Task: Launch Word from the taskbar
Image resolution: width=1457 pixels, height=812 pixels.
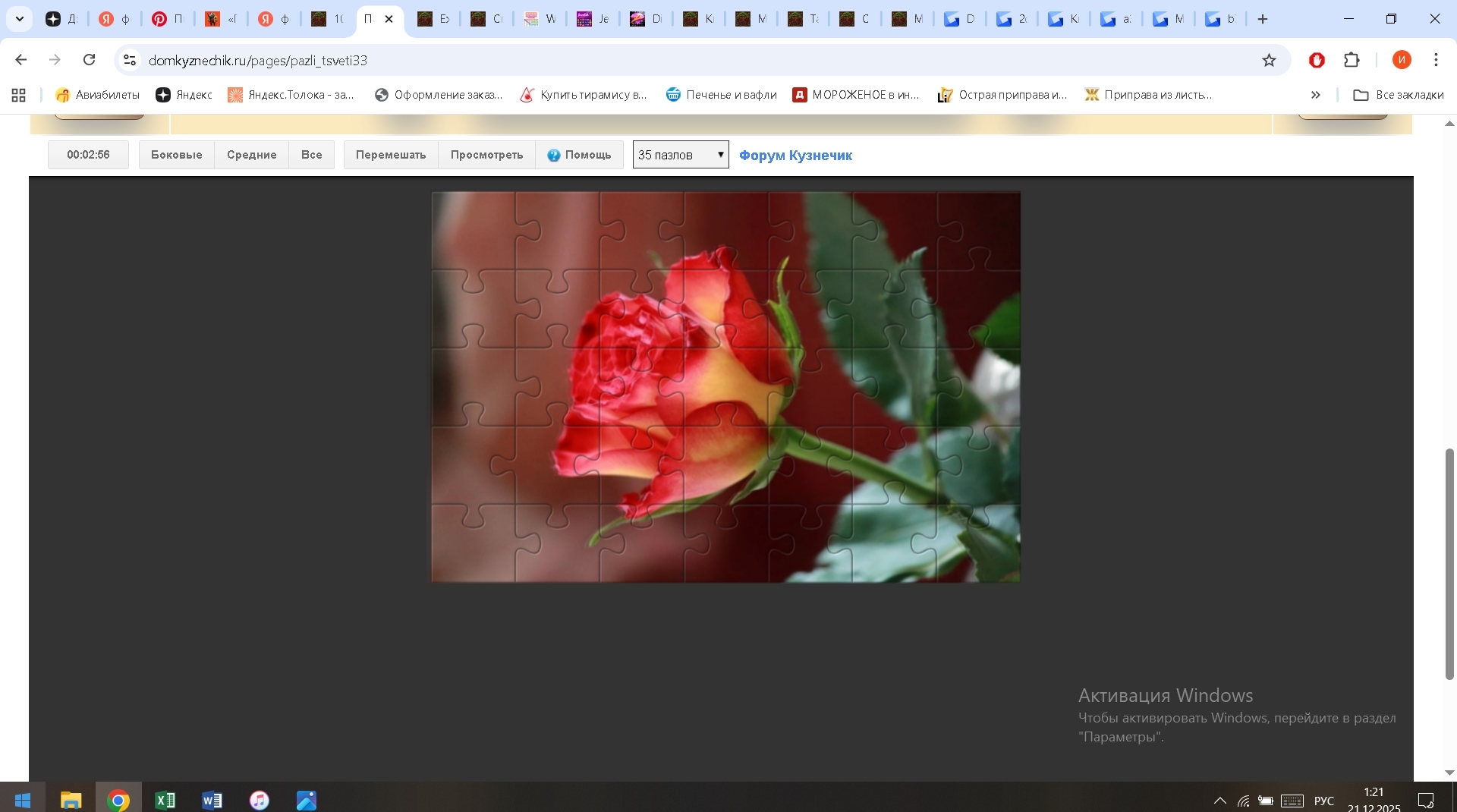Action: click(212, 800)
